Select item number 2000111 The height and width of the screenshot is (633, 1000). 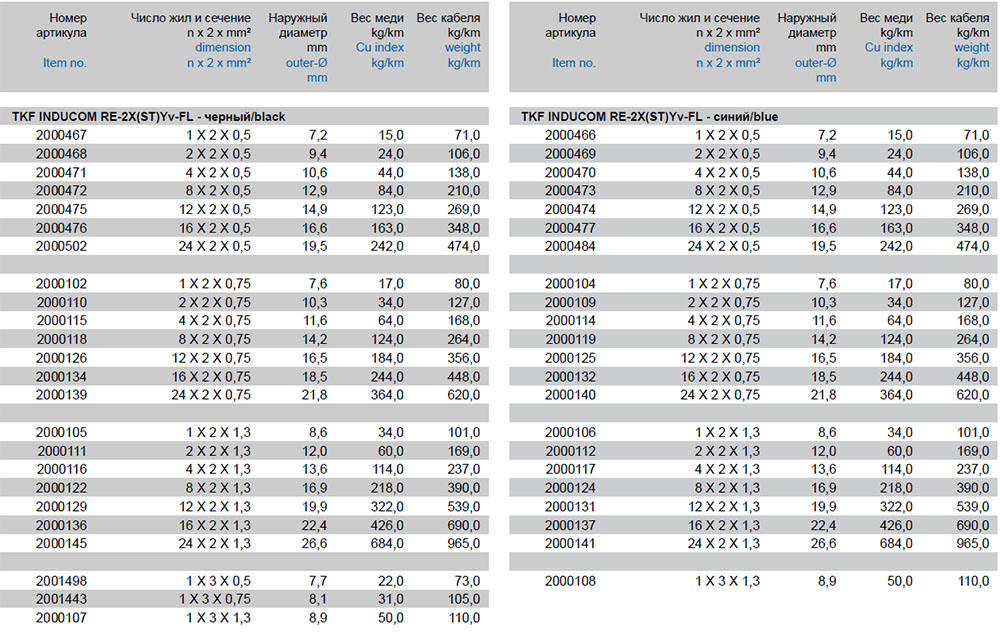61,451
